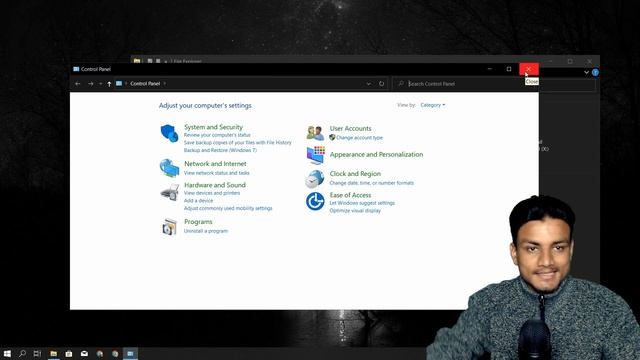Open the Ease of Access category
This screenshot has width=640, height=360.
pos(350,195)
